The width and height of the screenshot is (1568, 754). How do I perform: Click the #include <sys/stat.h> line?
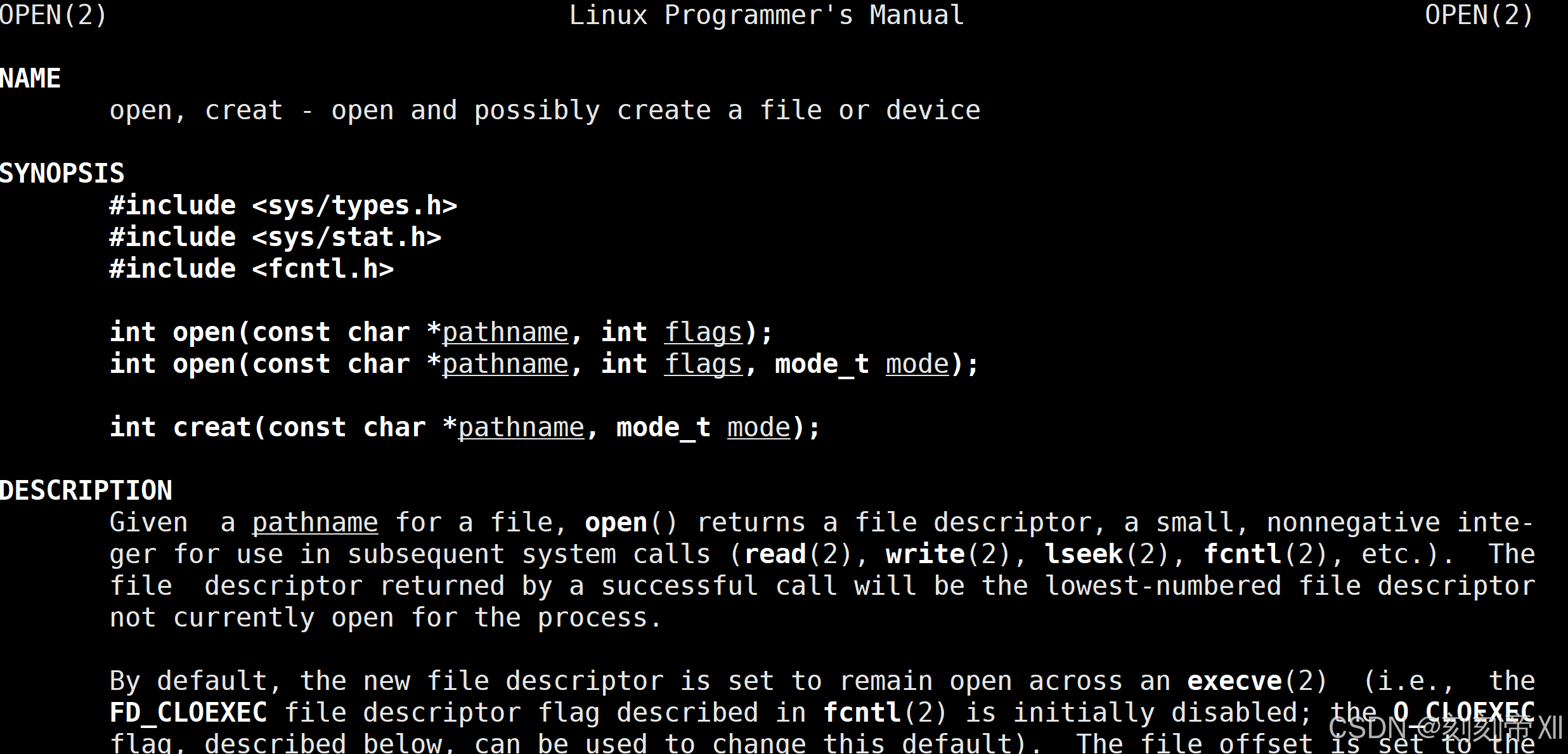(275, 238)
